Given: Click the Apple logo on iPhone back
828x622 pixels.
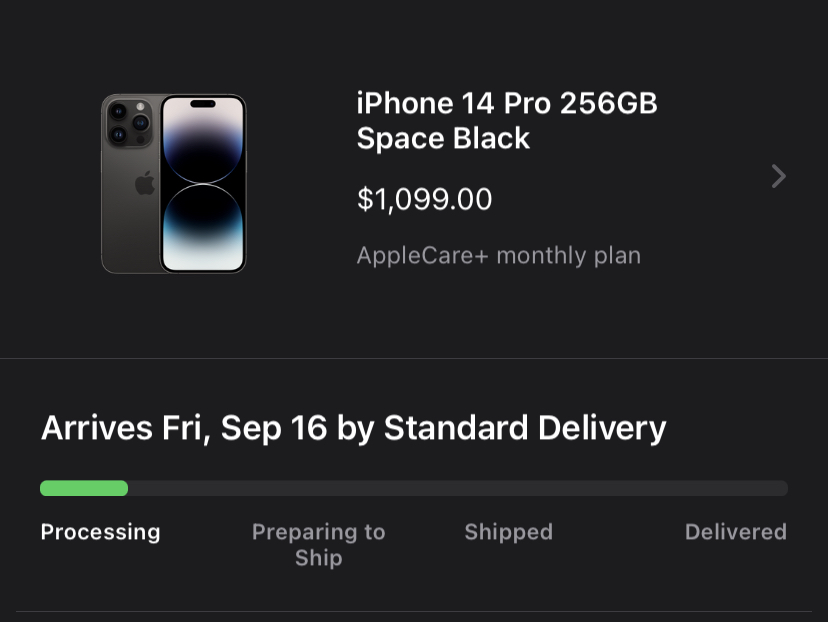Looking at the screenshot, I should point(145,184).
